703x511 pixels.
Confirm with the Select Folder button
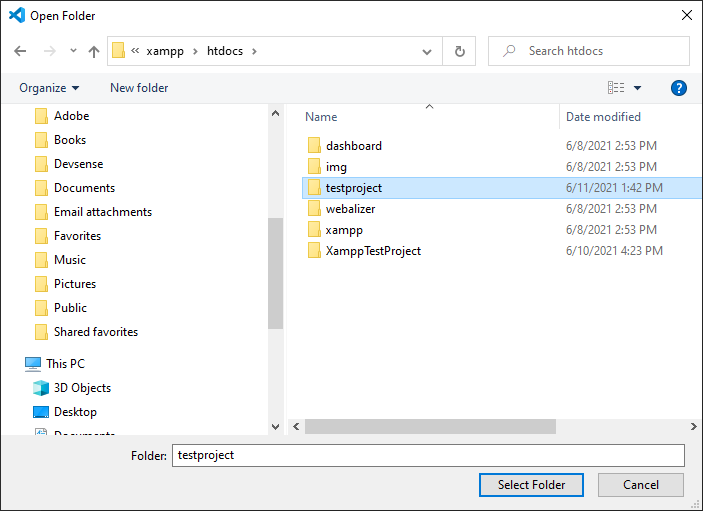[531, 485]
